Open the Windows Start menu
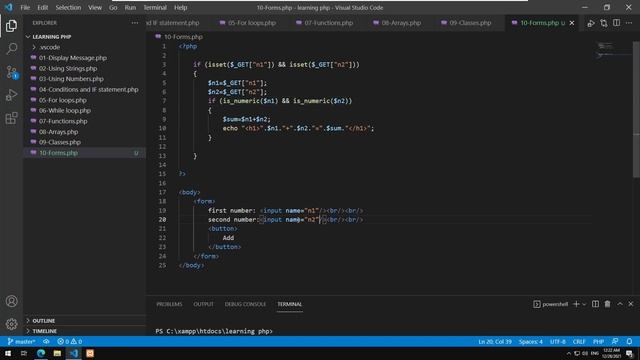640x360 pixels. [x=8, y=353]
